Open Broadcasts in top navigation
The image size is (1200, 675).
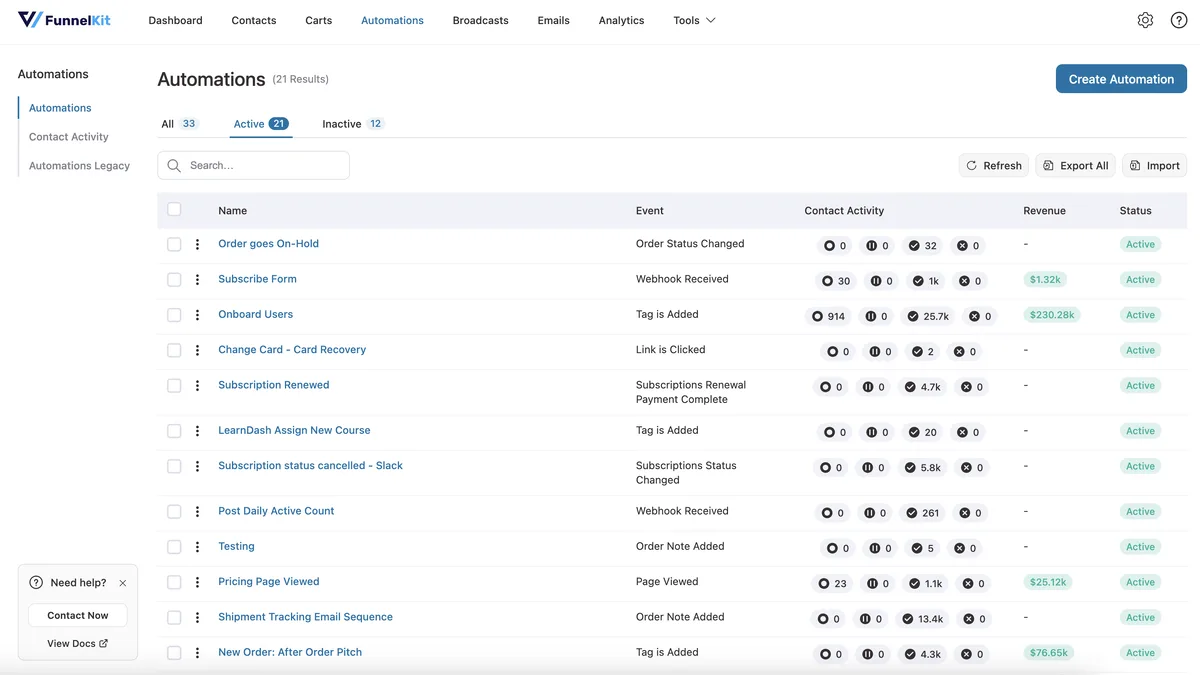pyautogui.click(x=480, y=20)
